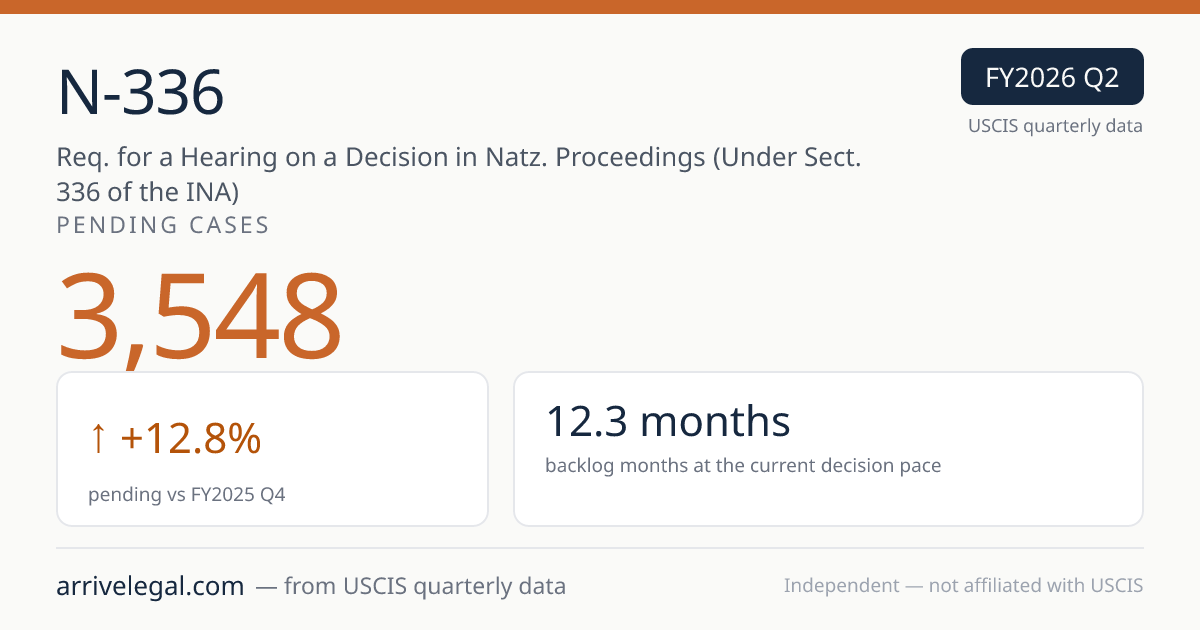Click the 12.3 months backlog figure

point(668,422)
